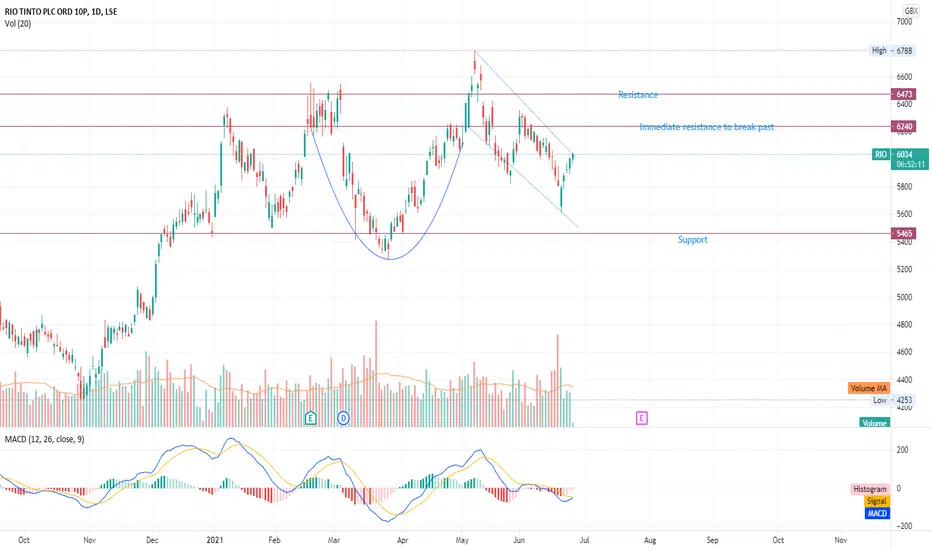Click the 200 value on MACD axis
Image resolution: width=932 pixels, height=550 pixels.
pyautogui.click(x=902, y=450)
